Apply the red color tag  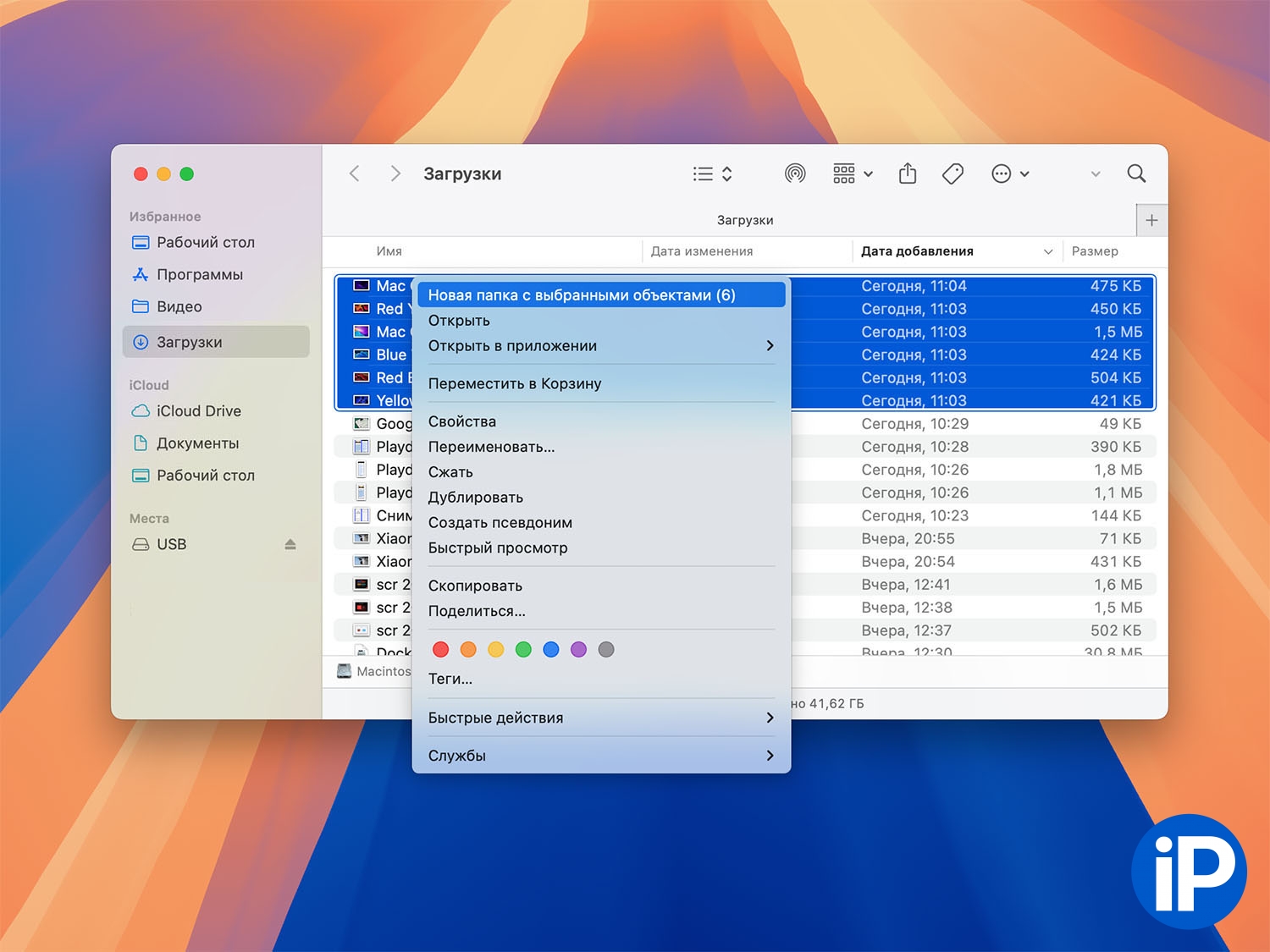pos(441,650)
